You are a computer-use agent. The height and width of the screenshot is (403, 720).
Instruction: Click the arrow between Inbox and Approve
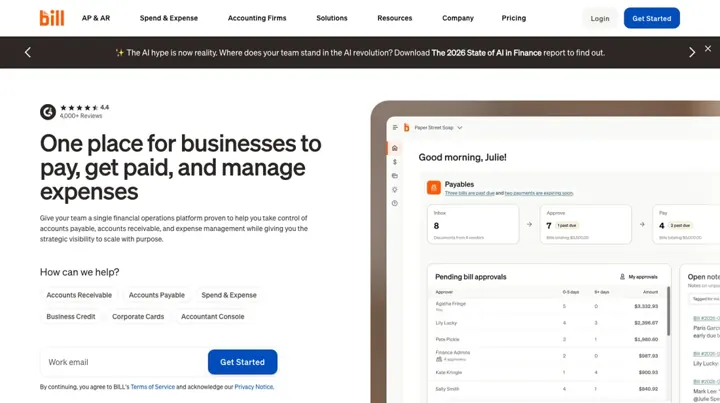529,224
